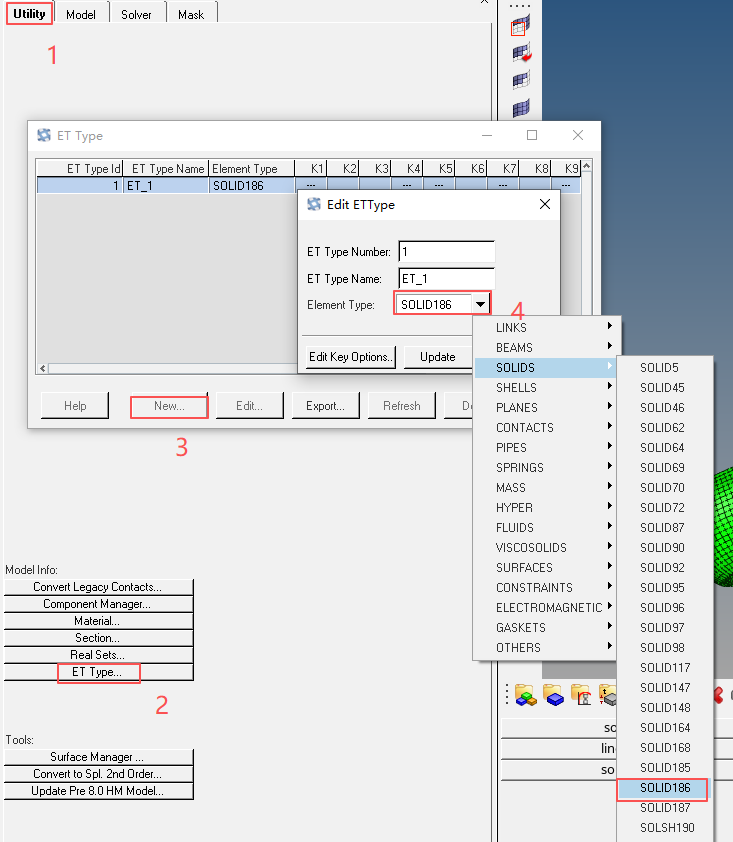Open the Element Type dropdown arrow
Viewport: 733px width, 842px height.
pos(480,304)
